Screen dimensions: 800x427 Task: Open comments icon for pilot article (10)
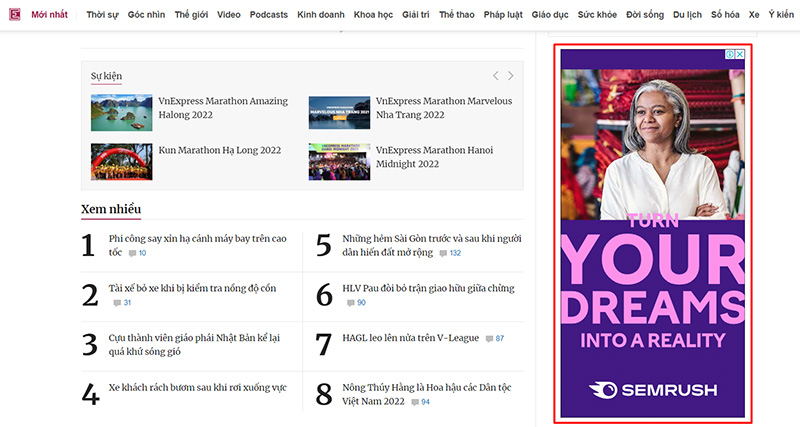132,254
